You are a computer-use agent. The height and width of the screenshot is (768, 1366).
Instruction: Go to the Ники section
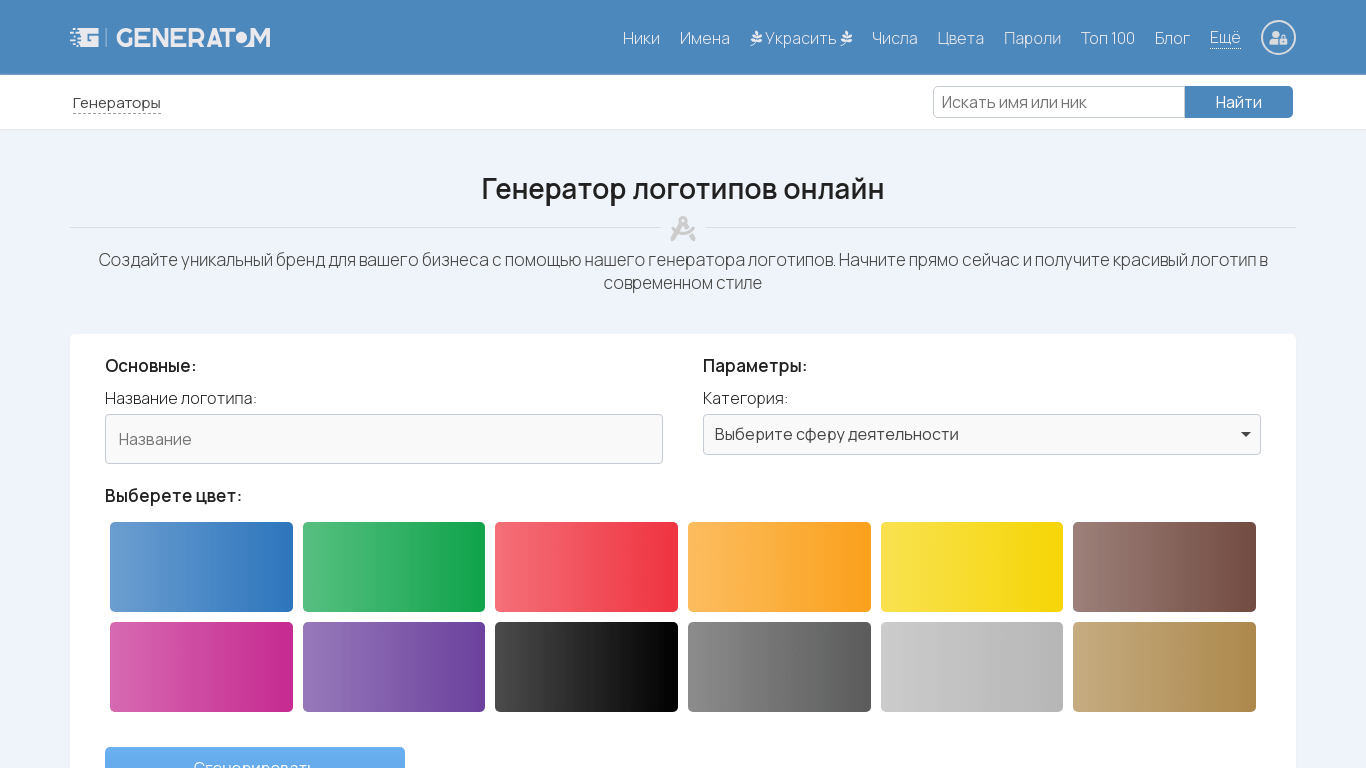(x=641, y=38)
